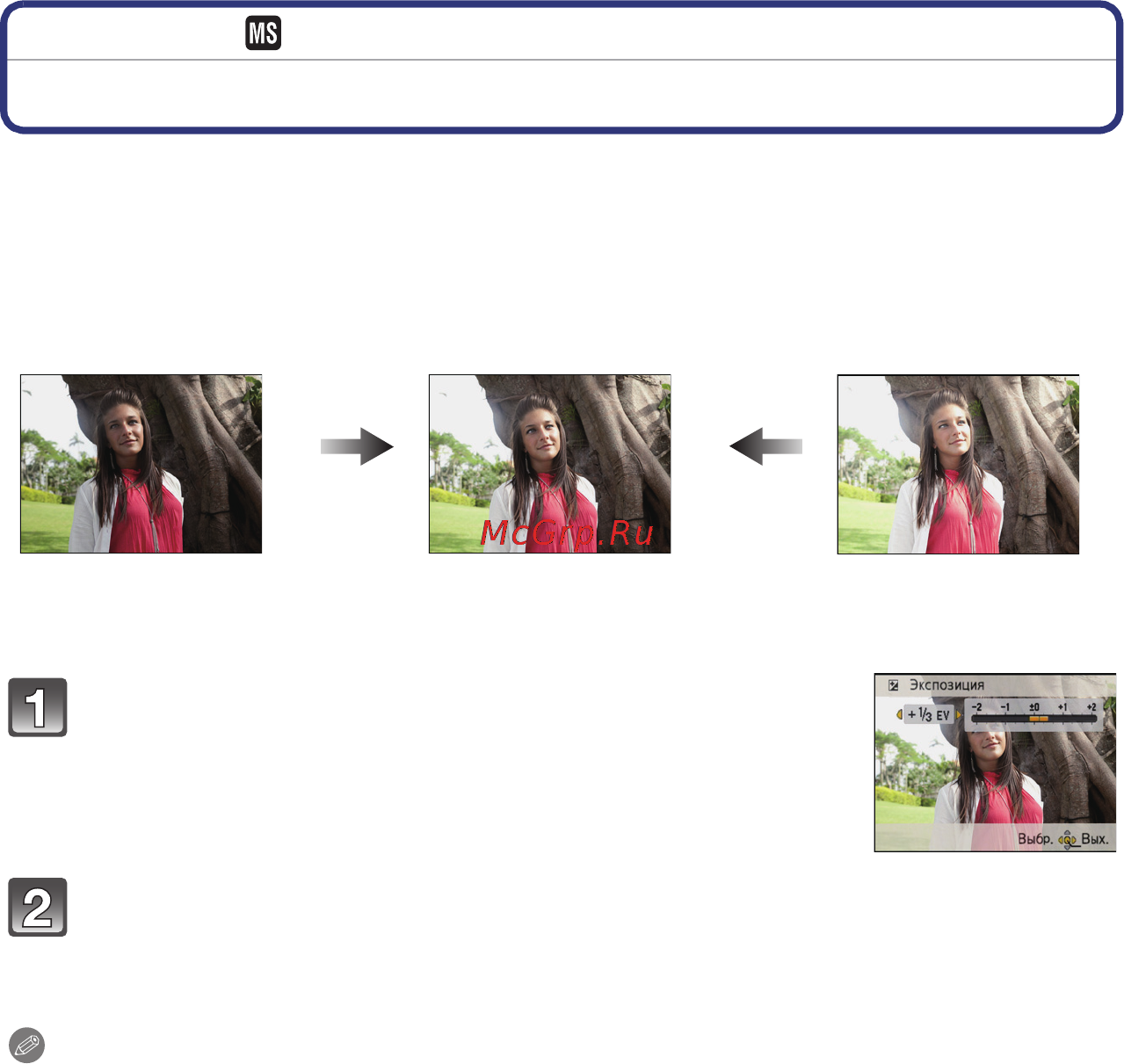Click the four-way cursor pad icon
Image resolution: width=1124 pixels, height=1064 pixels.
tap(1068, 840)
